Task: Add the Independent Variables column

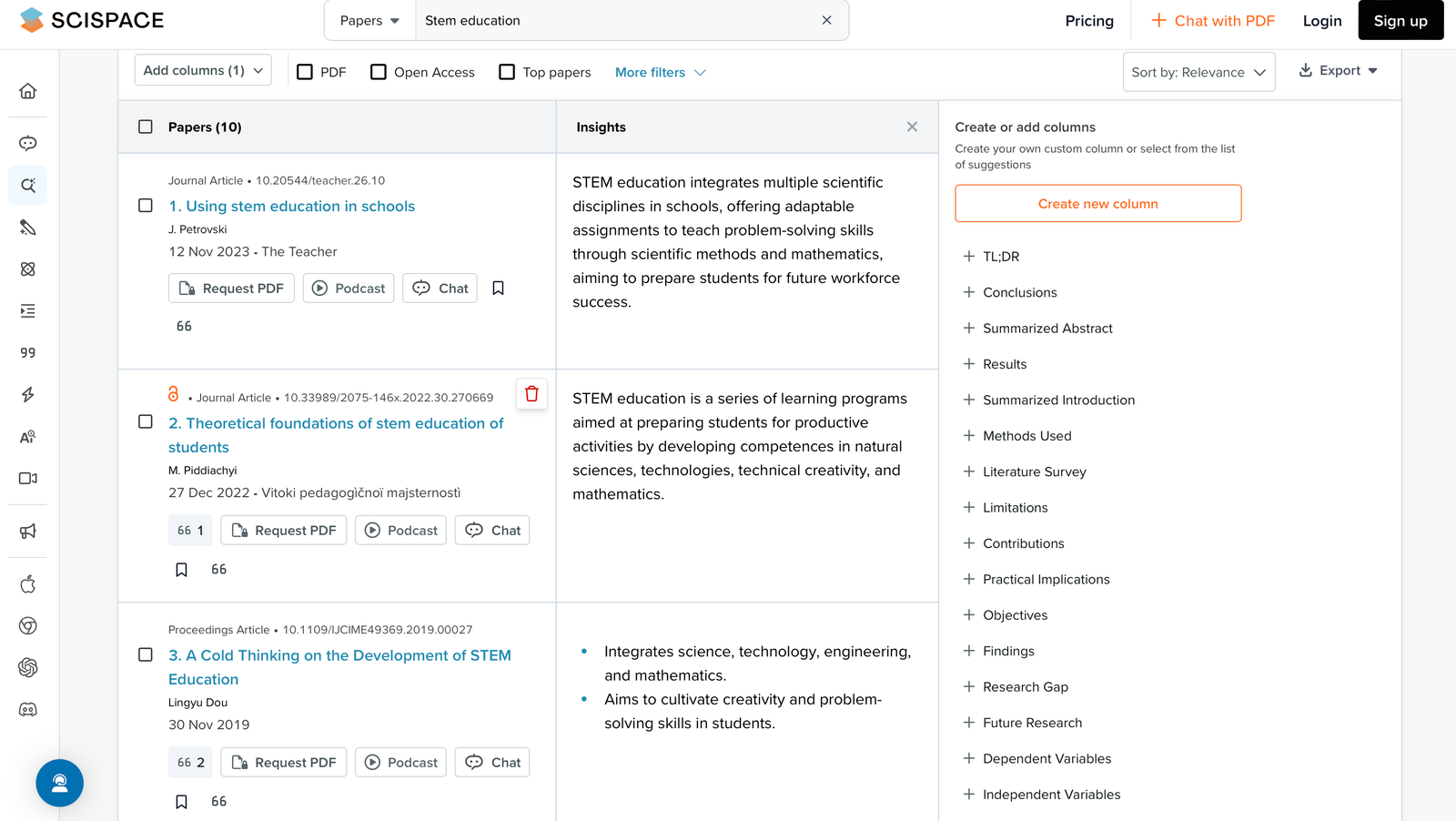Action: point(1042,795)
